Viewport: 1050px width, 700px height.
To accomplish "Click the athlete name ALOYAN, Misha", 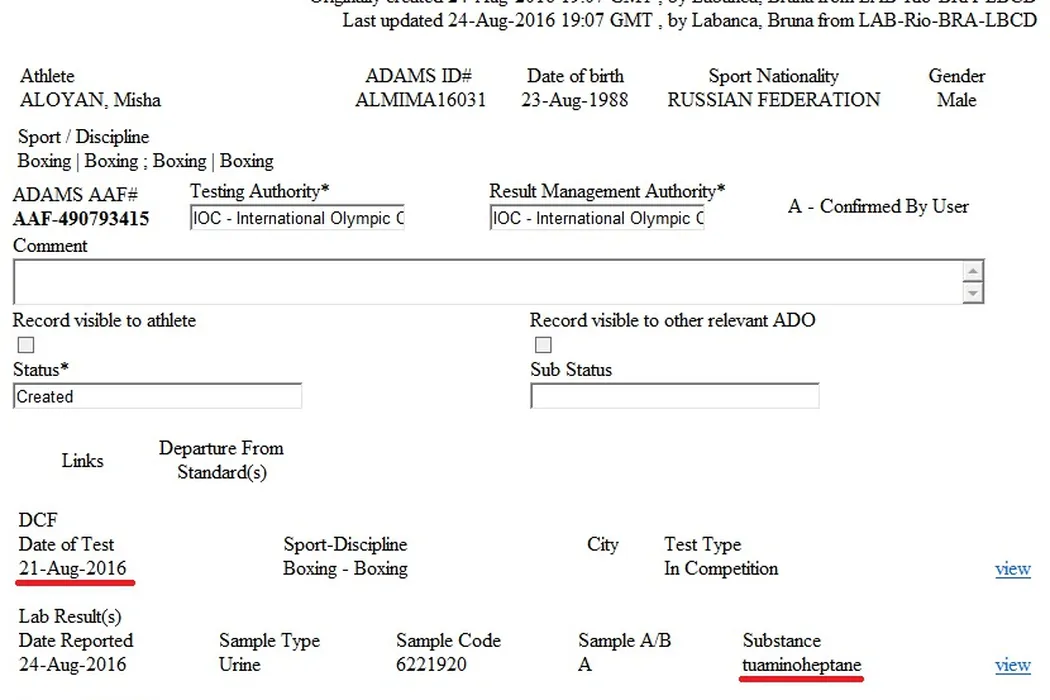I will (90, 100).
